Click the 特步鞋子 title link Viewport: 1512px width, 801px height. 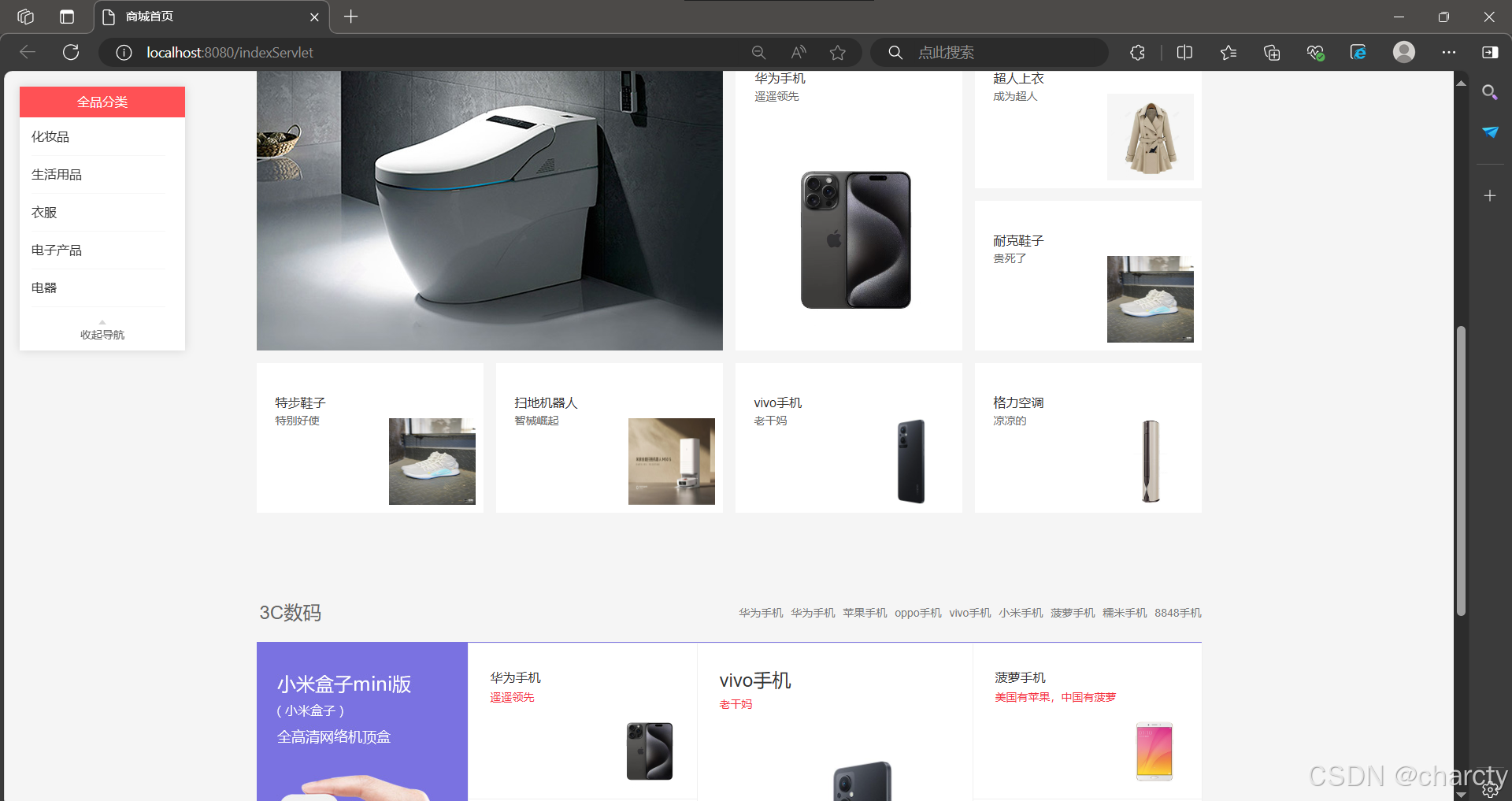pos(300,403)
